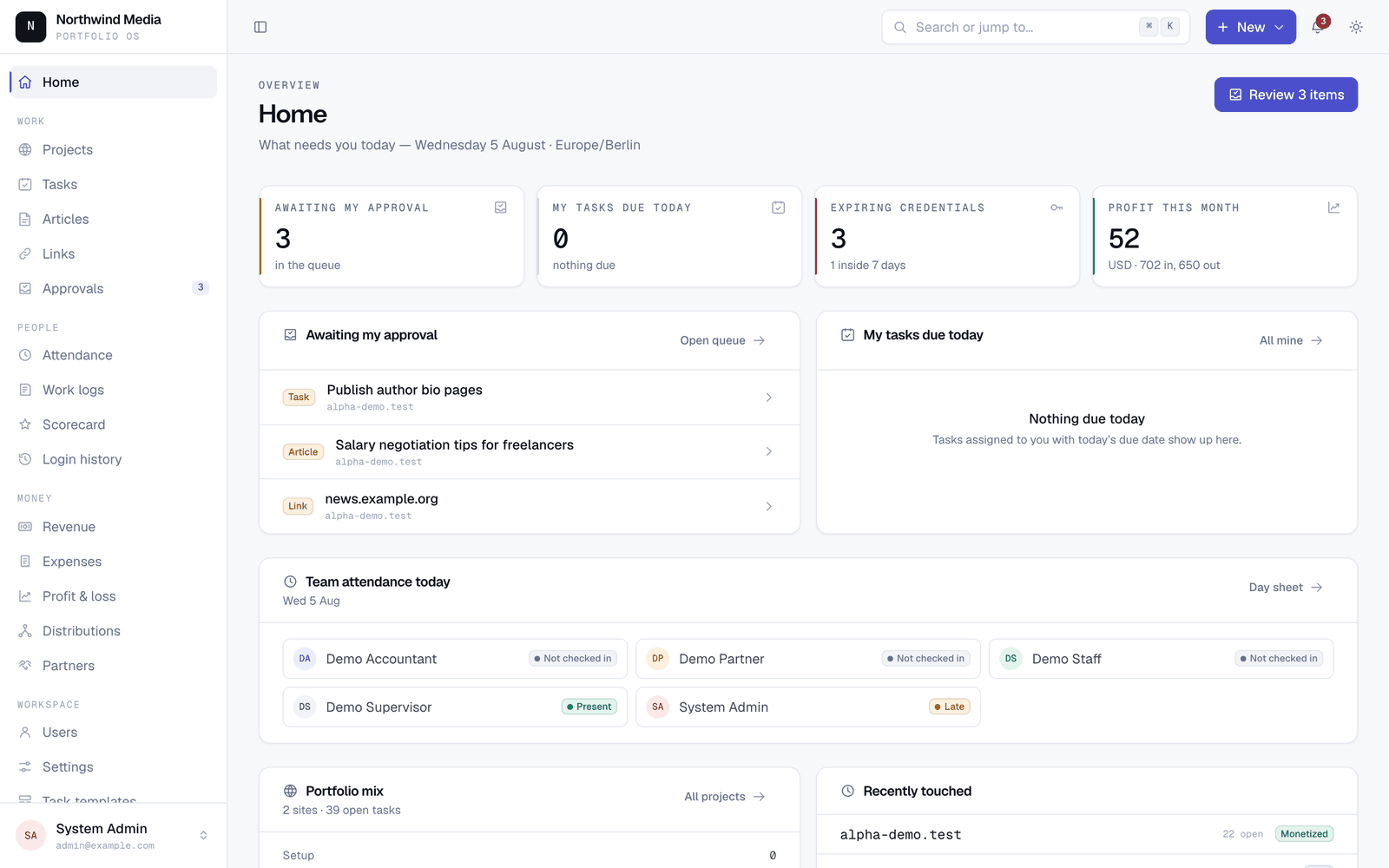Click the Expenses receipt icon
This screenshot has height=868, width=1389.
click(25, 562)
